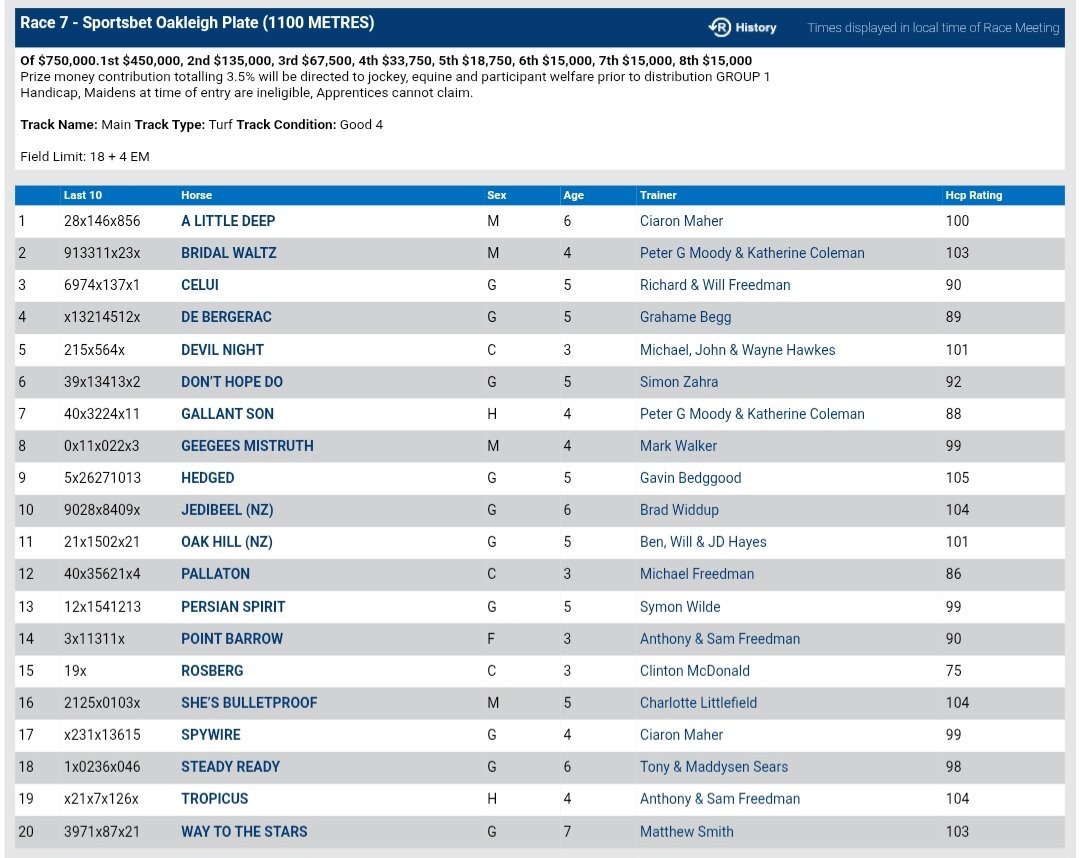Open trainer Anthony & Sam Freedman in TROPICUS row

pyautogui.click(x=720, y=799)
